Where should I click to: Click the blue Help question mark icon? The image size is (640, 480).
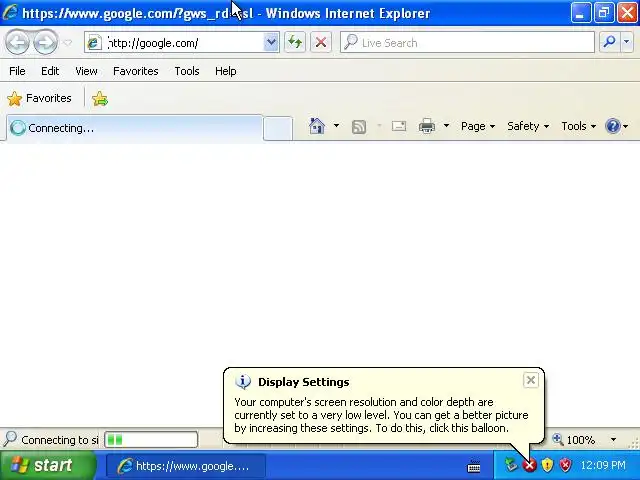pyautogui.click(x=613, y=126)
